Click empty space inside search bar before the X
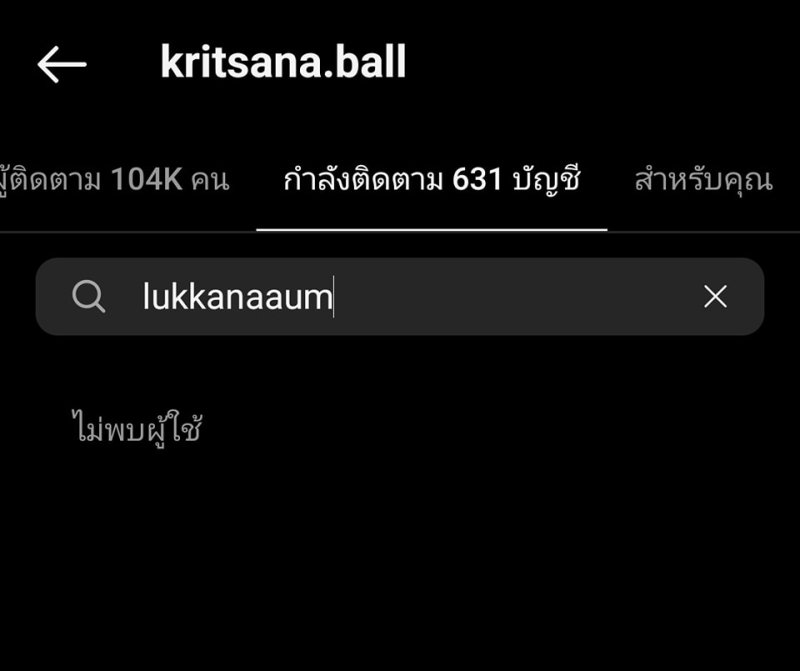800x671 pixels. [x=515, y=296]
